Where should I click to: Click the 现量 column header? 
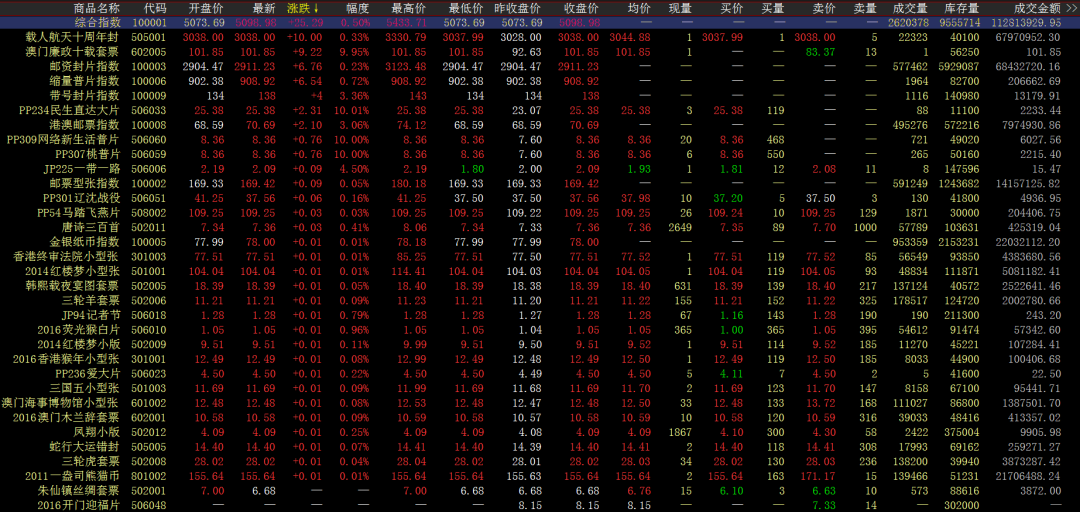tap(681, 8)
